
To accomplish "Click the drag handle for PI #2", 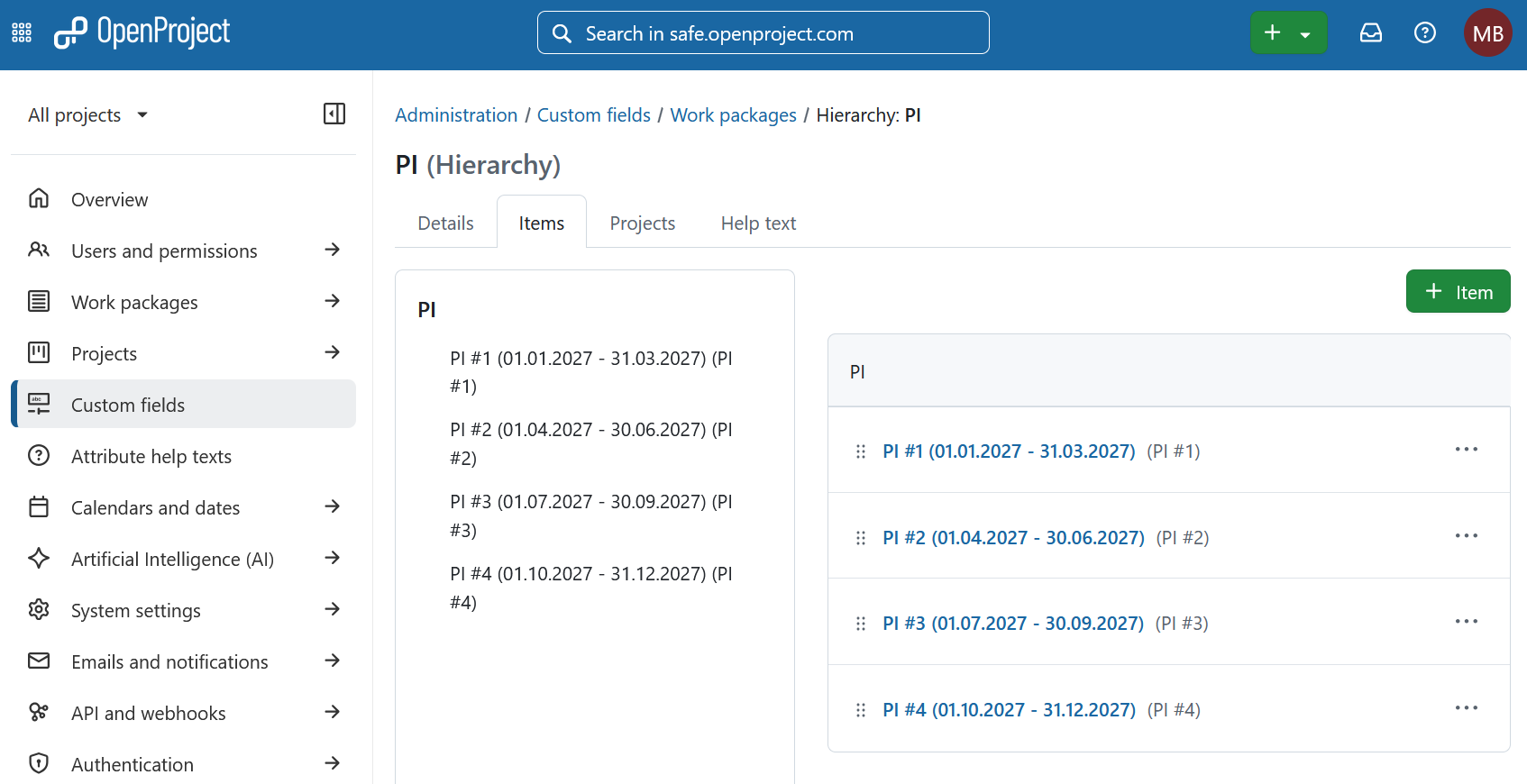I will click(861, 538).
